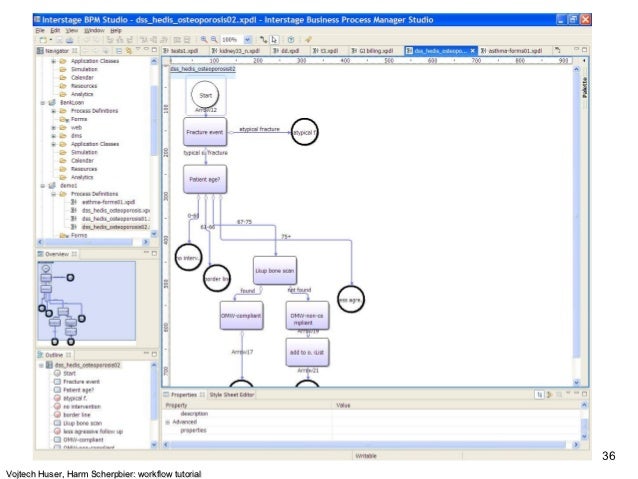Click the Zoom In magnifier icon
The width and height of the screenshot is (638, 479).
click(204, 39)
